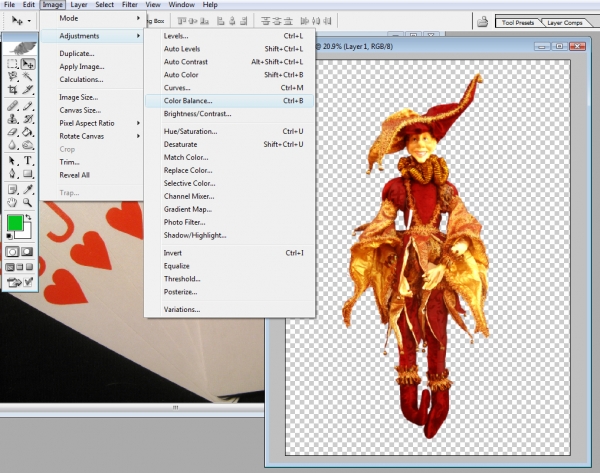Open the Window menu

182,5
